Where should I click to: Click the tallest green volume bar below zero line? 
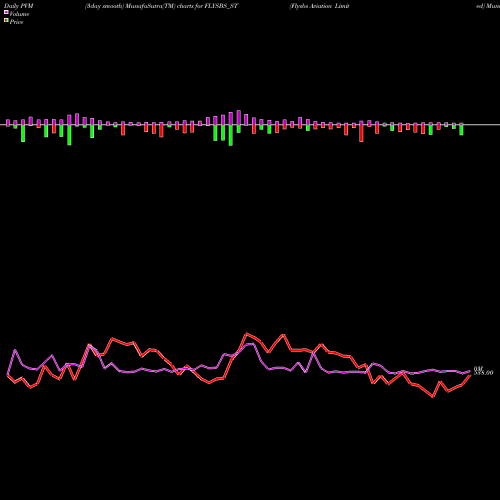pyautogui.click(x=231, y=135)
